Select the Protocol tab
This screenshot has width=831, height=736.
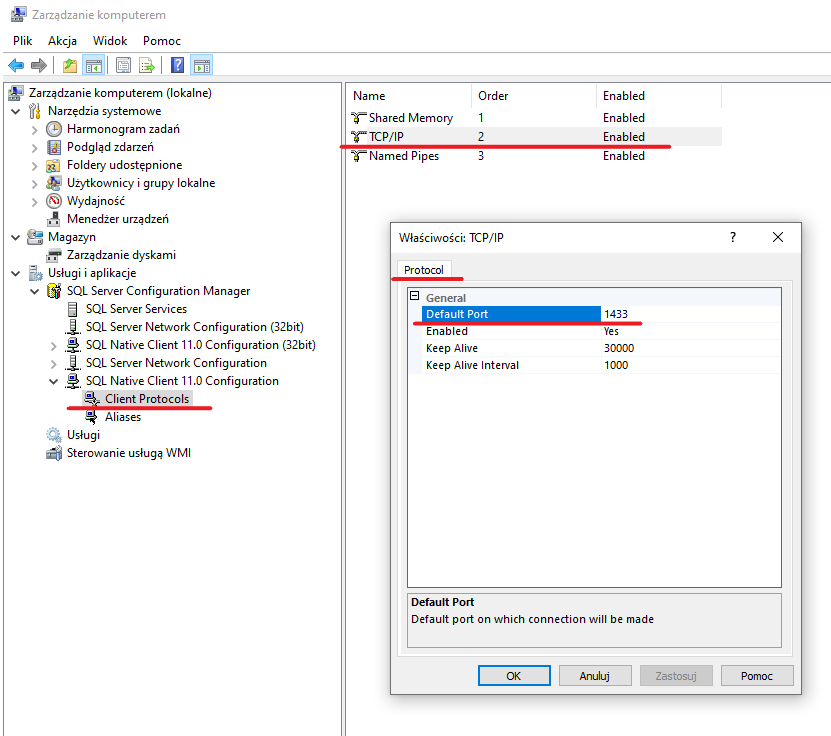423,270
